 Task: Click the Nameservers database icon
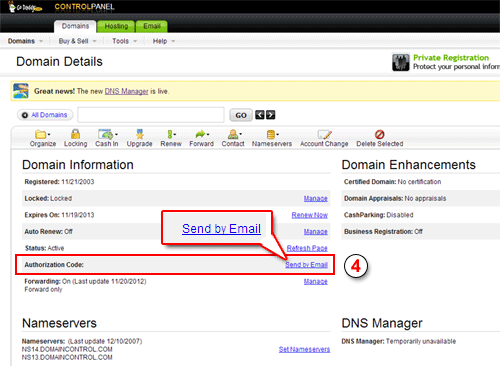point(271,135)
